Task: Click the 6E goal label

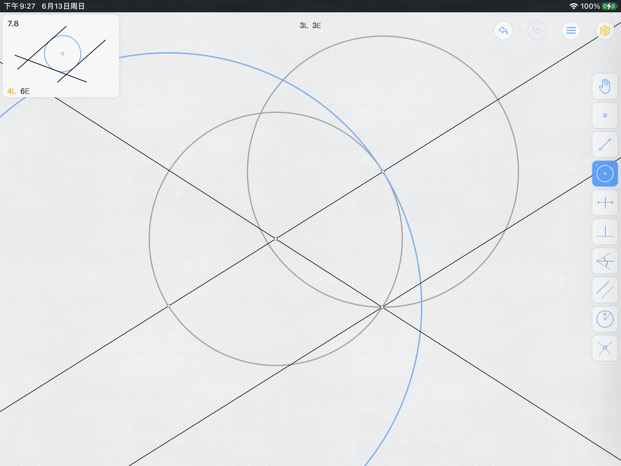Action: pos(25,91)
